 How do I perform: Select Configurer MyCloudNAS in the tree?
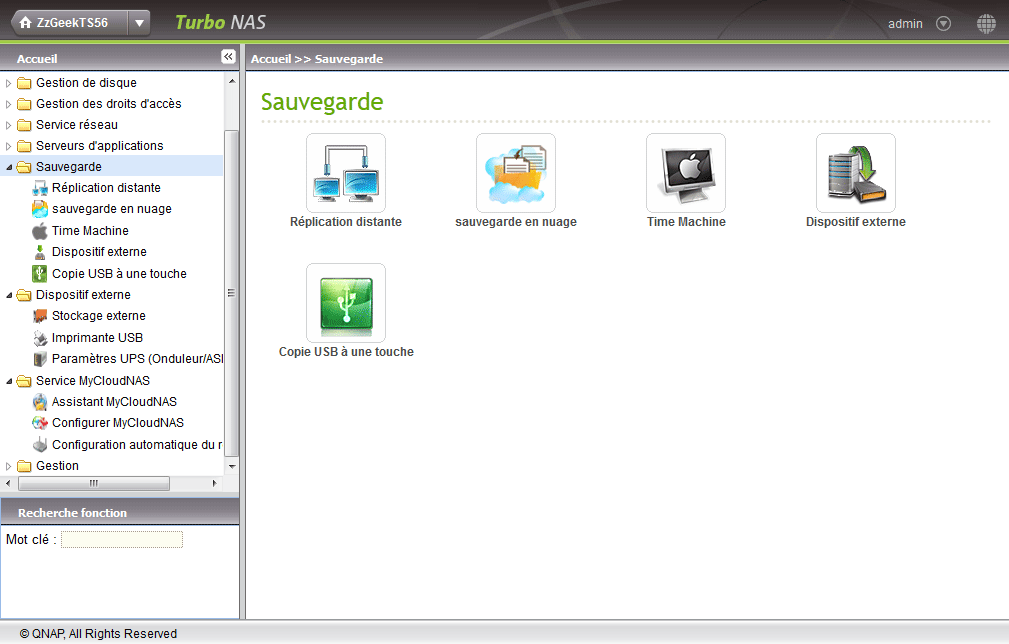(118, 423)
